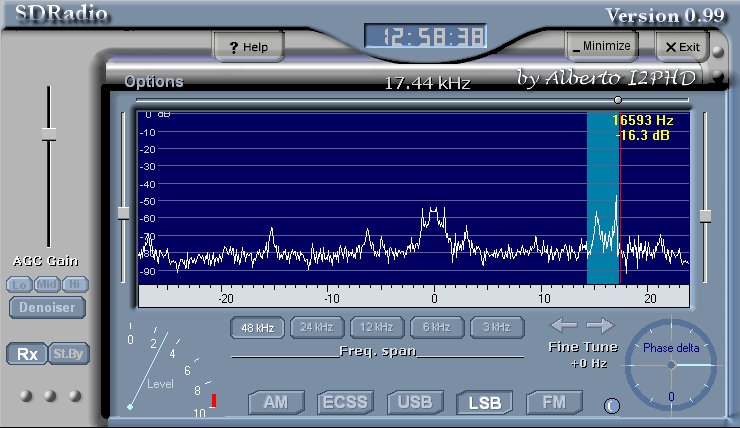Select the 24 kHz frequency span
The width and height of the screenshot is (740, 428).
click(317, 327)
